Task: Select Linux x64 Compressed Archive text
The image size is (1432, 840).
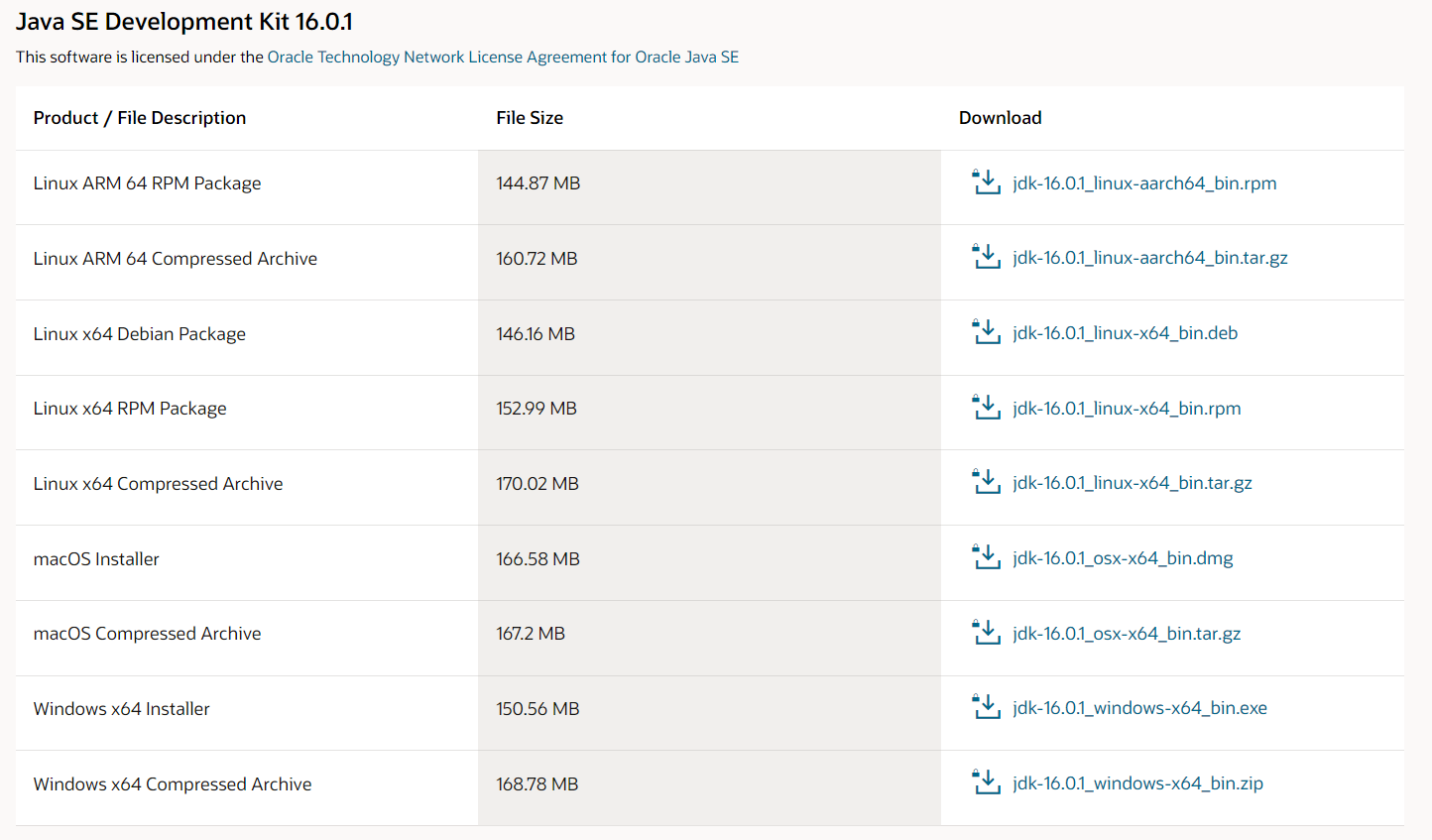Action: pyautogui.click(x=159, y=484)
